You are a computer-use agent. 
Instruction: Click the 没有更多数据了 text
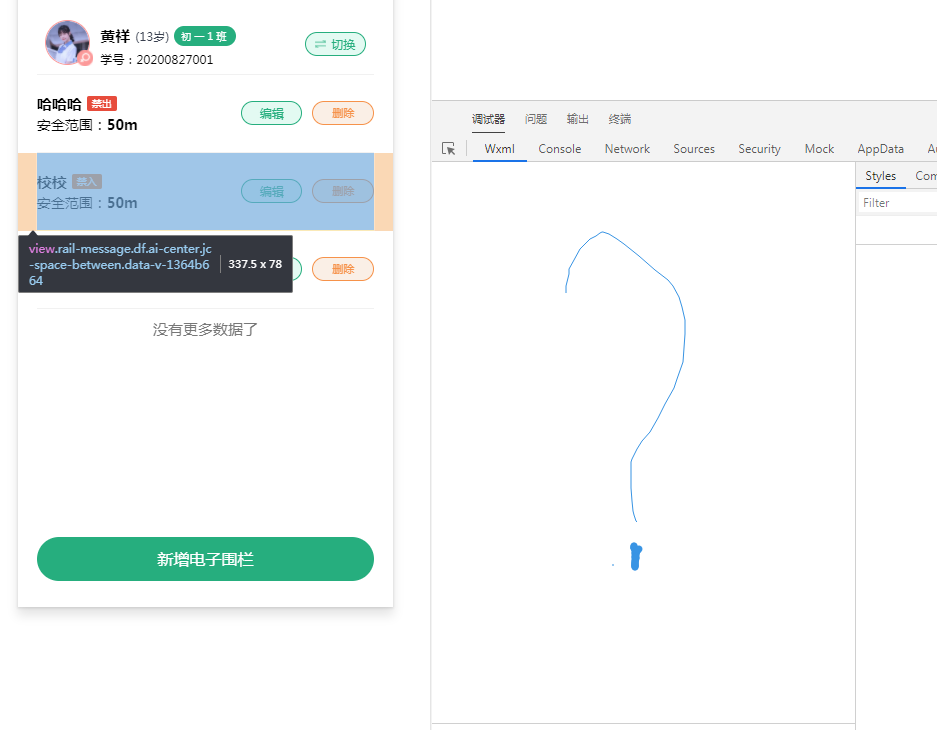tap(205, 329)
